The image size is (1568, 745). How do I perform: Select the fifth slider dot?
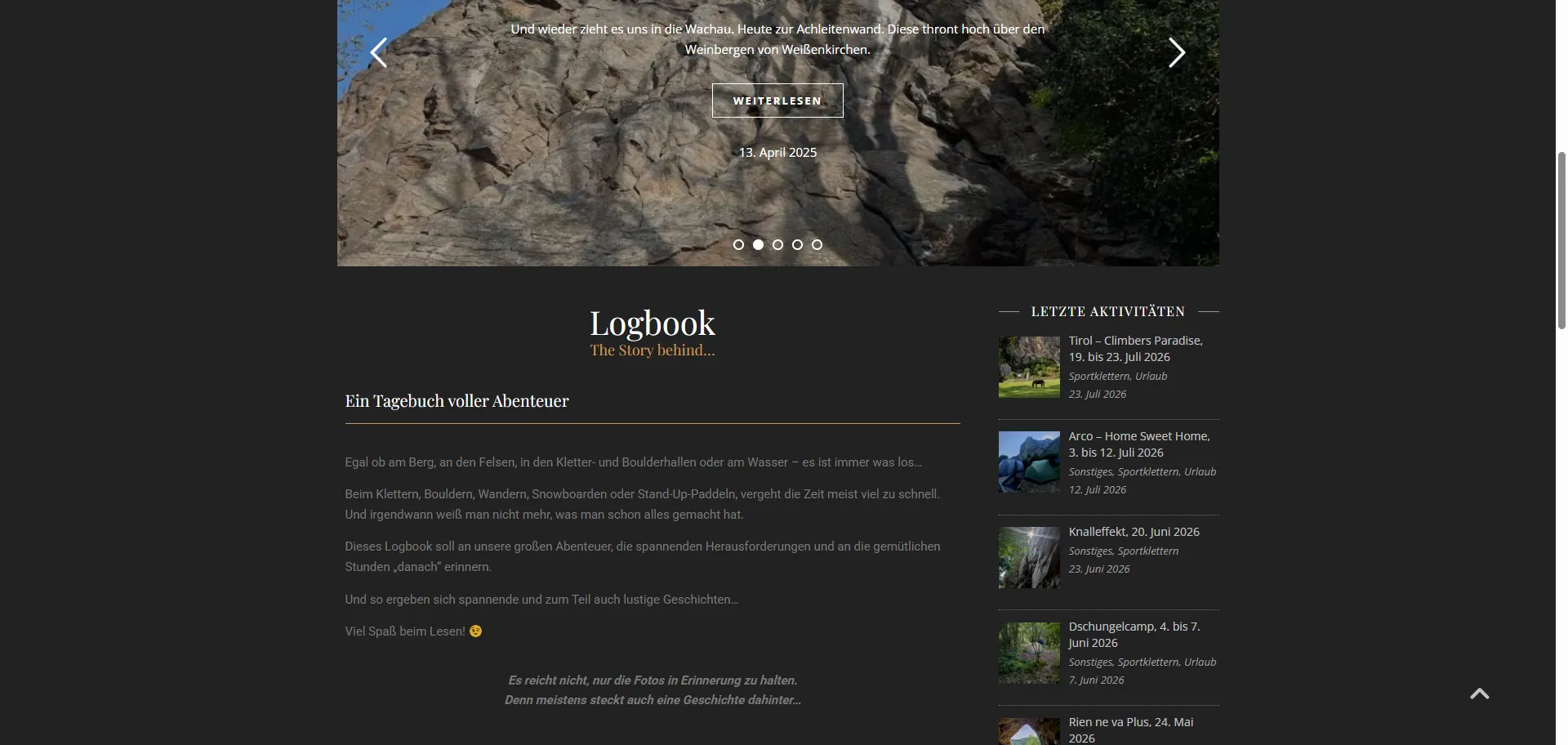point(817,244)
